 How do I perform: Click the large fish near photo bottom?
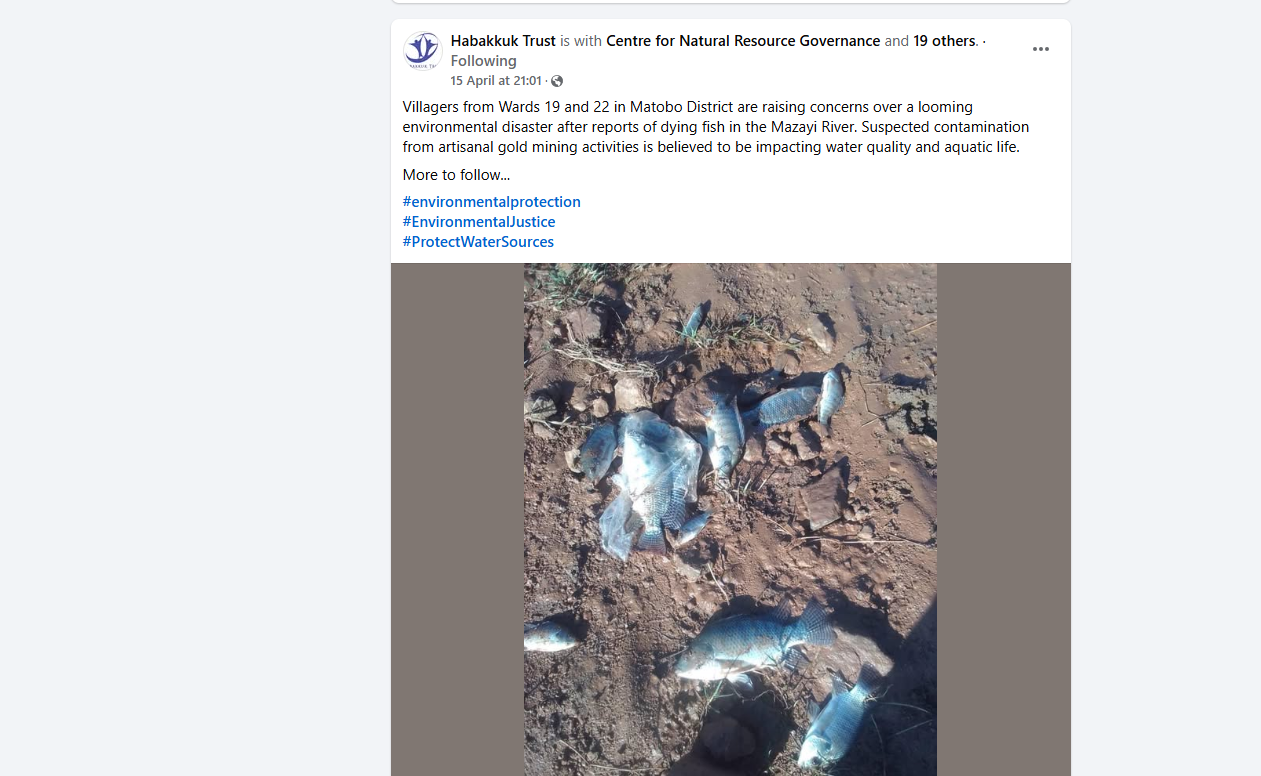[755, 642]
